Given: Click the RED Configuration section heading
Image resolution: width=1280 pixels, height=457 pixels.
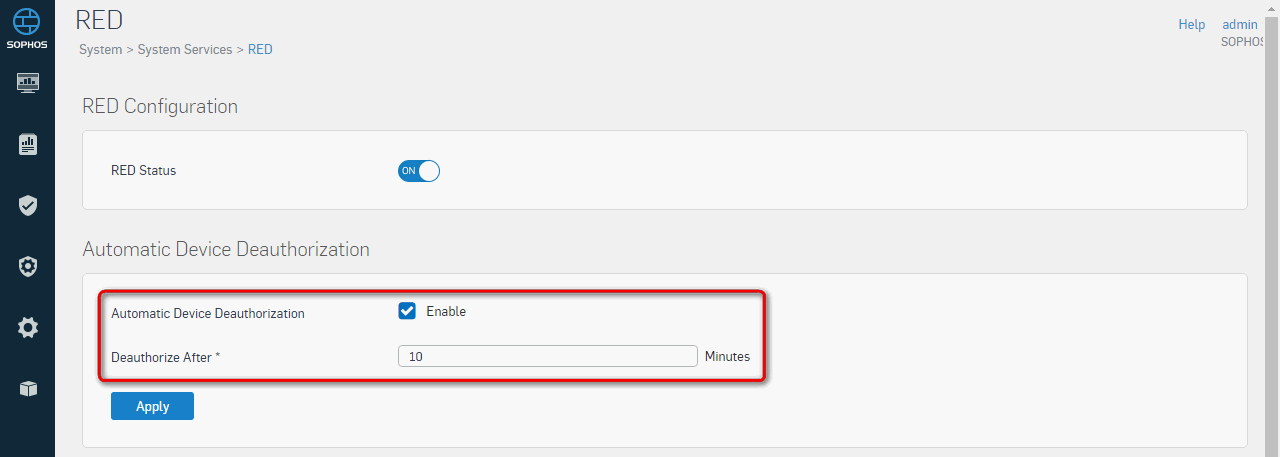Looking at the screenshot, I should (x=160, y=106).
